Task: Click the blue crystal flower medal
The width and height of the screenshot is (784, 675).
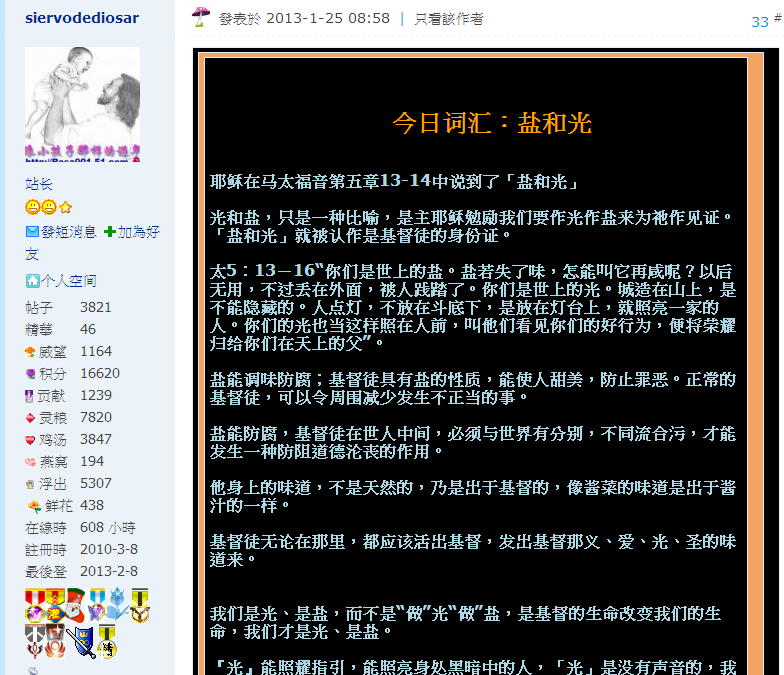Action: (x=117, y=604)
